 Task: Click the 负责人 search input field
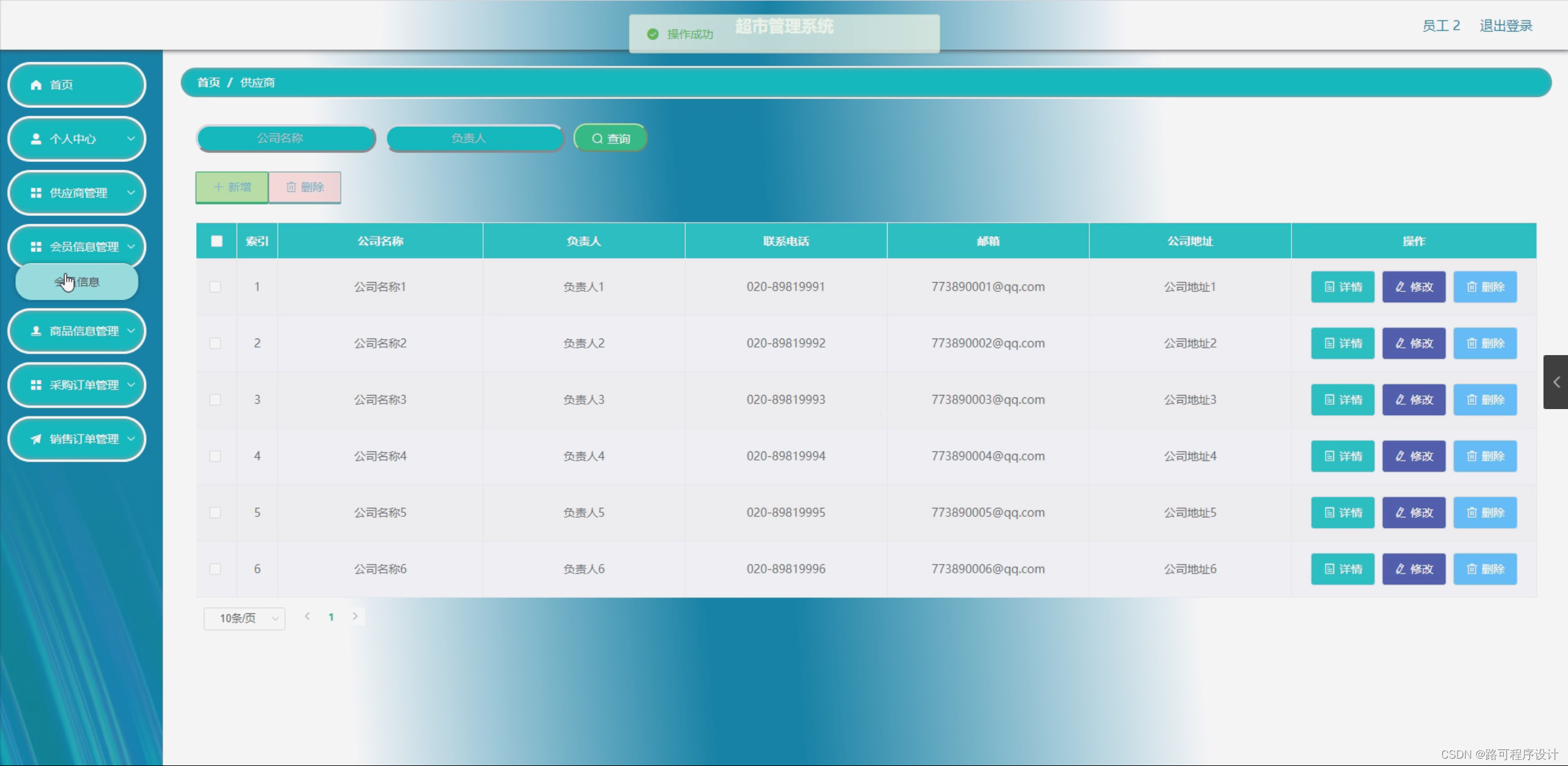click(x=475, y=138)
